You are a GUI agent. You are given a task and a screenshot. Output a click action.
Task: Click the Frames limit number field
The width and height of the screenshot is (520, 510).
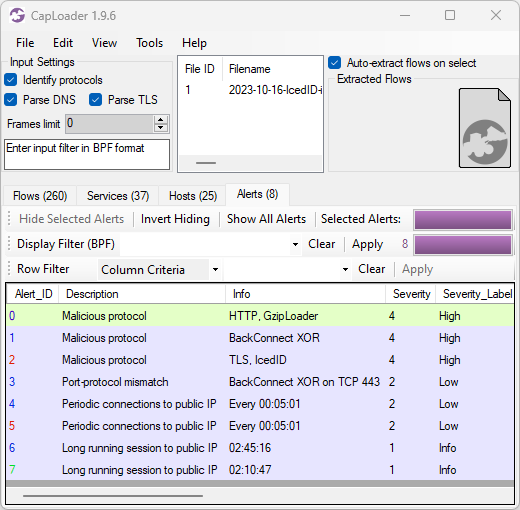click(x=110, y=124)
